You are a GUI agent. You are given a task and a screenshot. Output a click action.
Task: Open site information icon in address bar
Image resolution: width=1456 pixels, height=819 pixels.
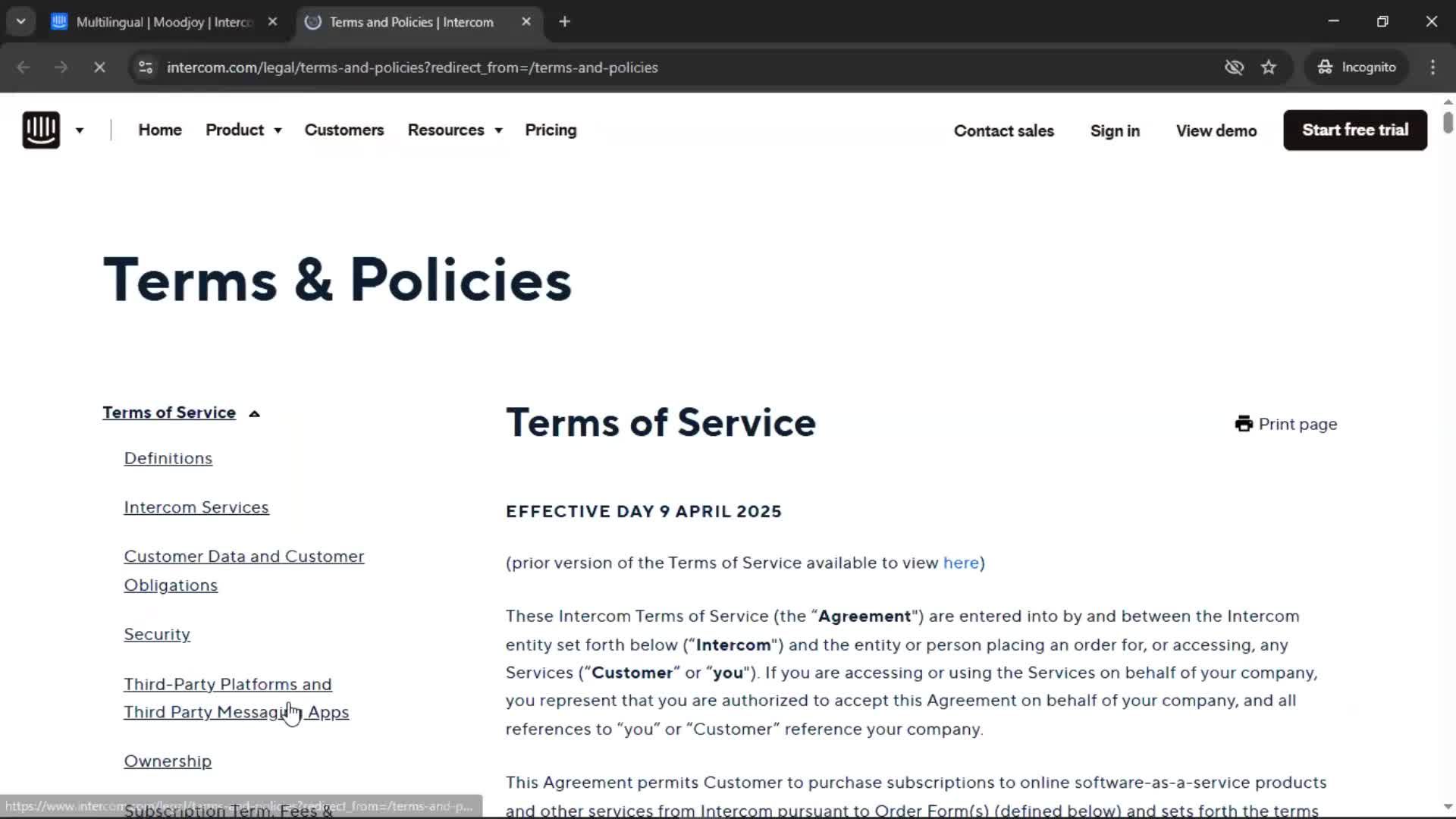tap(146, 67)
